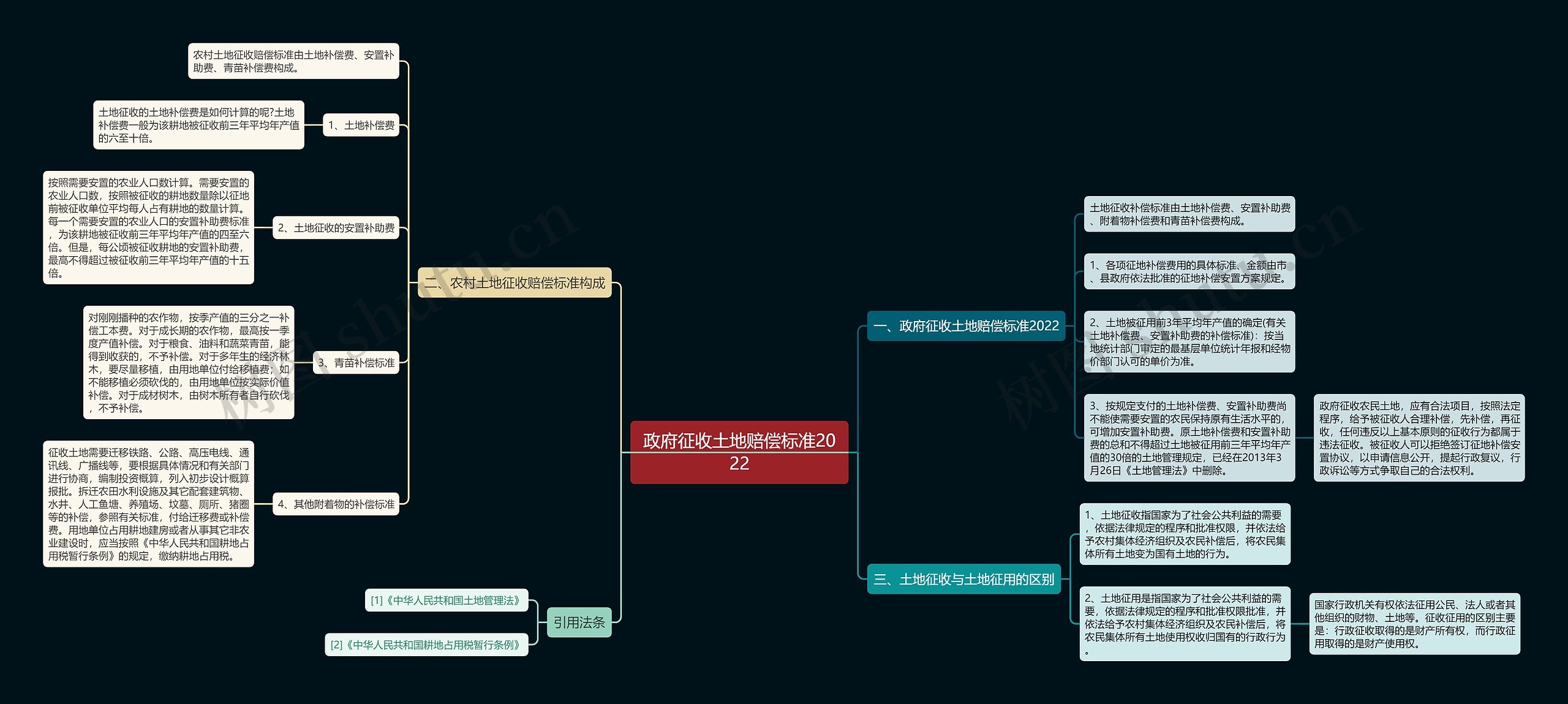Click the text box starting 土地征收补偿标准由土地补偿费
Screen dimensions: 1568x704
pos(1189,214)
